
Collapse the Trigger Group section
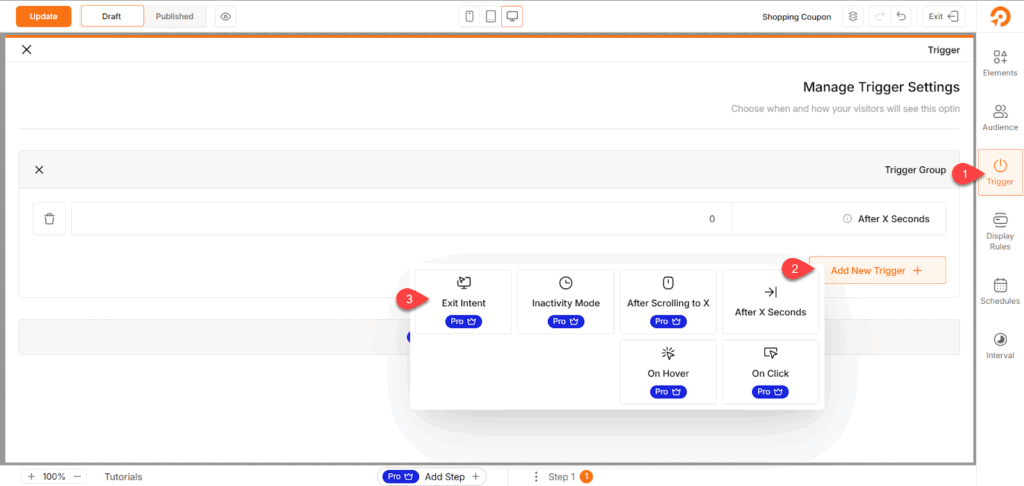coord(39,170)
